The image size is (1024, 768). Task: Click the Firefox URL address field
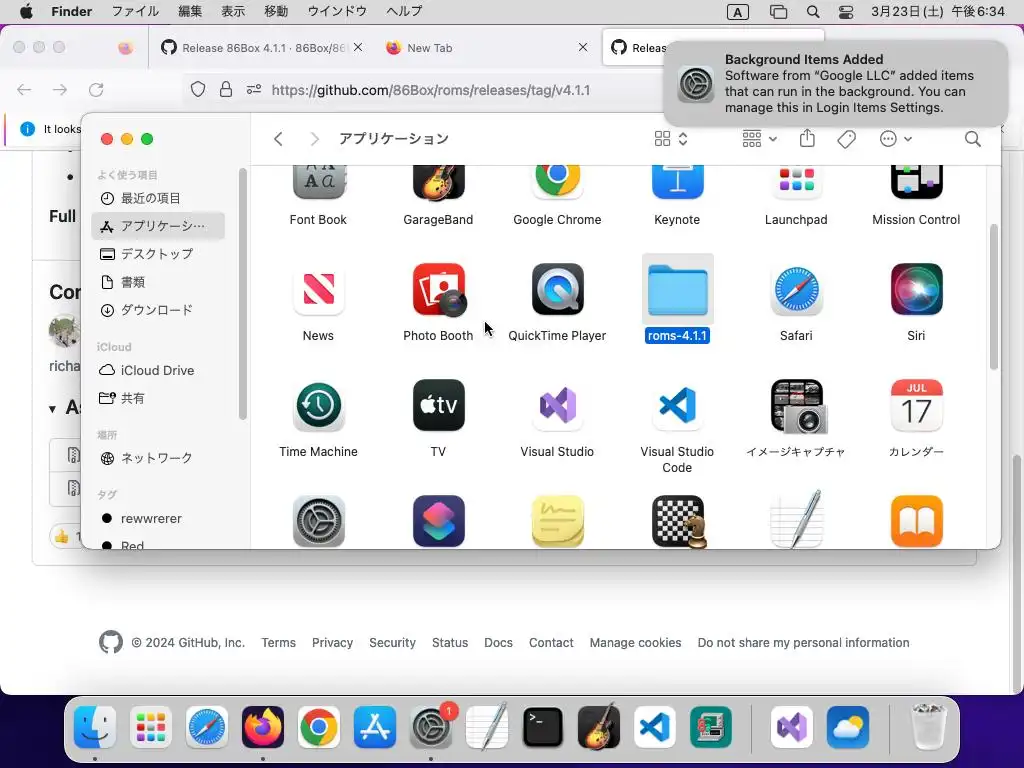(430, 90)
